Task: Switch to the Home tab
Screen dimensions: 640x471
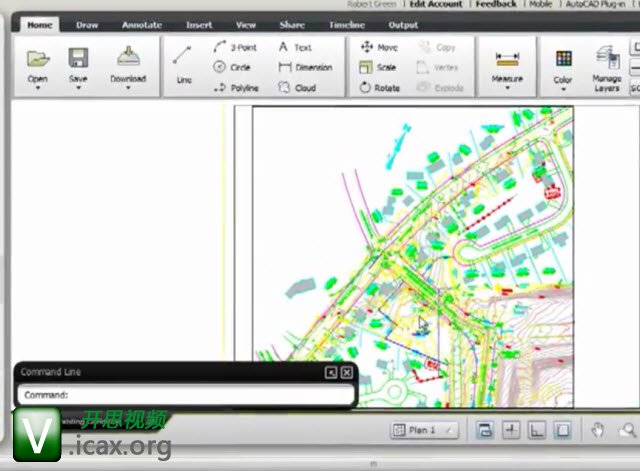Action: tap(40, 25)
